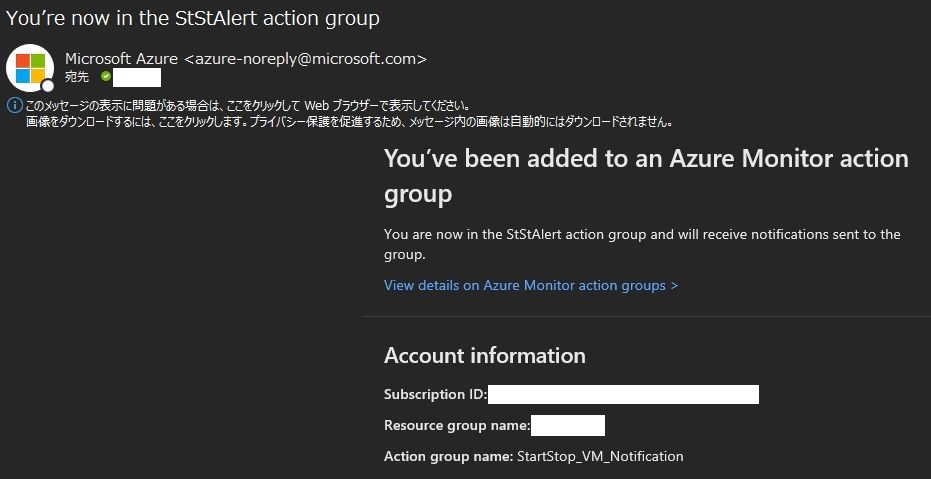The image size is (931, 479).
Task: Click the "You've been added" heading
Action: point(645,175)
